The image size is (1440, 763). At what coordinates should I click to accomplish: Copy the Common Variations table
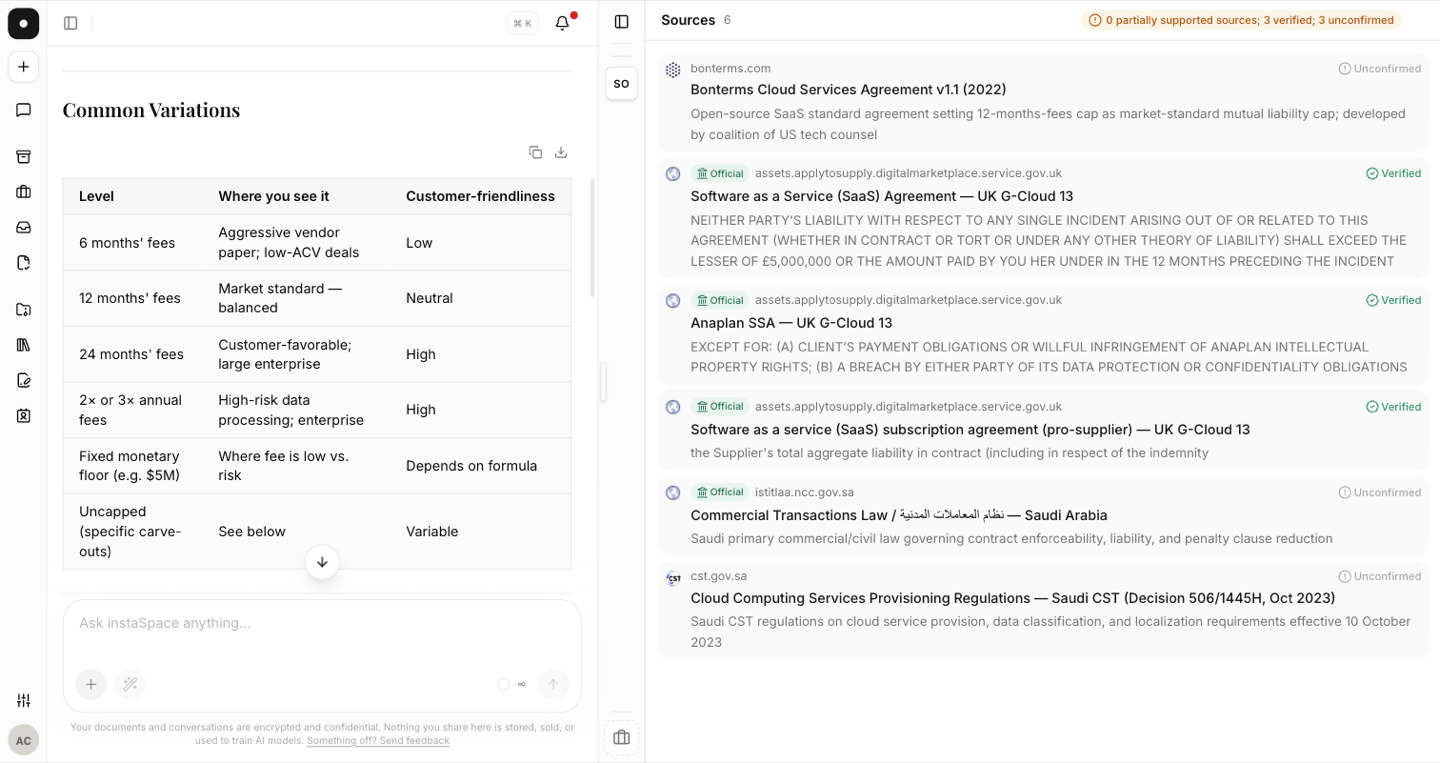535,152
